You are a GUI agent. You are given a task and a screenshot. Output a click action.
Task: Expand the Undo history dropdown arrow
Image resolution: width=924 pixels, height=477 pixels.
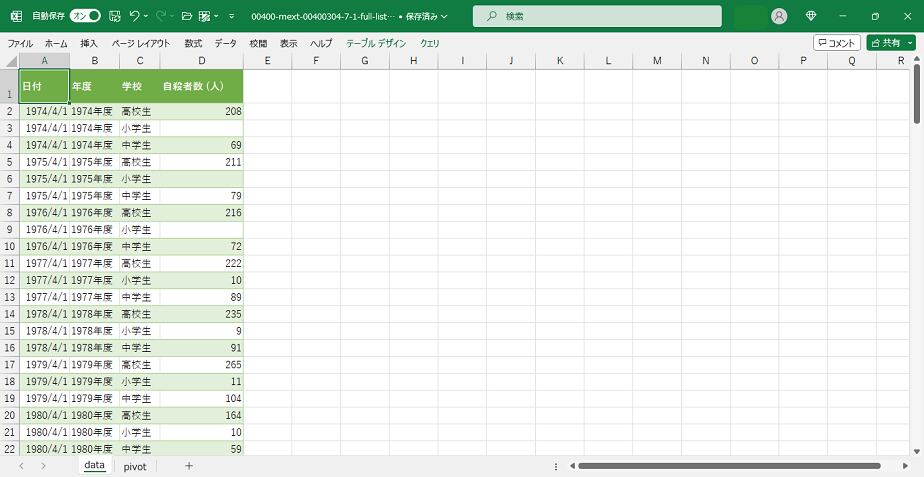point(146,17)
